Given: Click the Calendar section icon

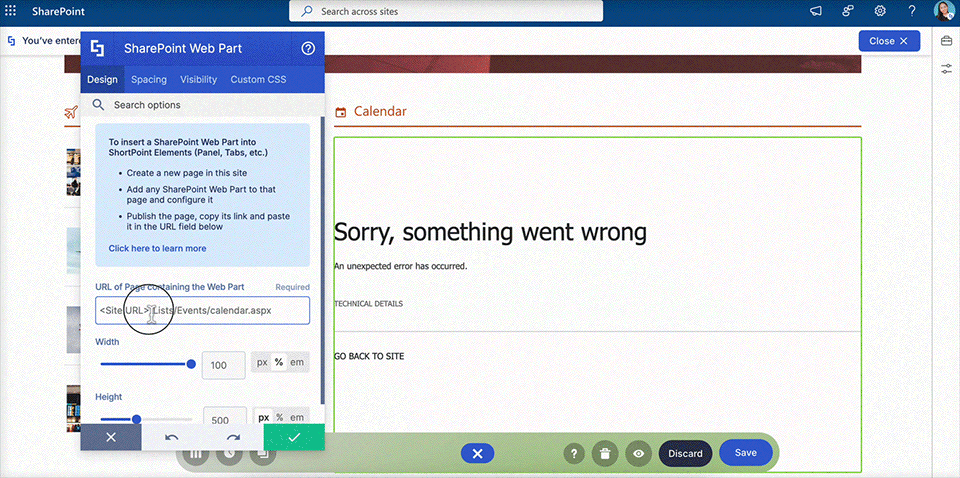Looking at the screenshot, I should 341,112.
